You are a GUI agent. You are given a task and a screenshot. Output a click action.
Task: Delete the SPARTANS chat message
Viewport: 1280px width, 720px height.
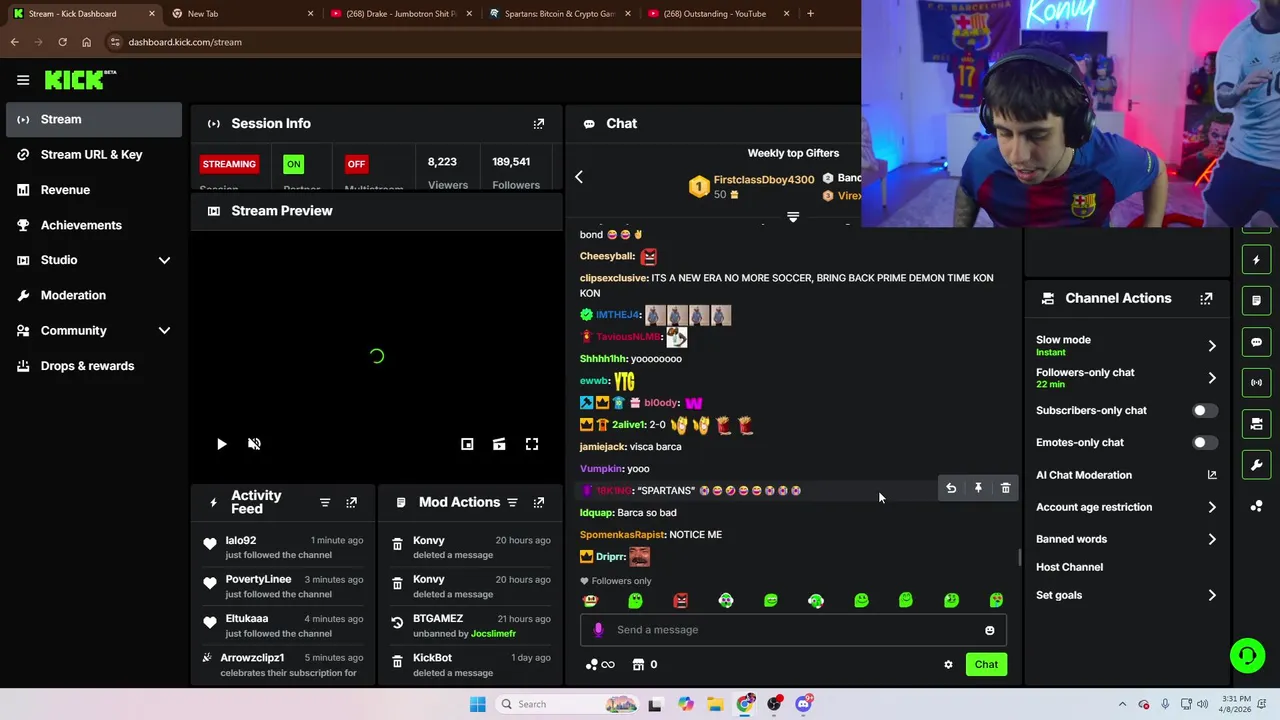pos(1005,488)
